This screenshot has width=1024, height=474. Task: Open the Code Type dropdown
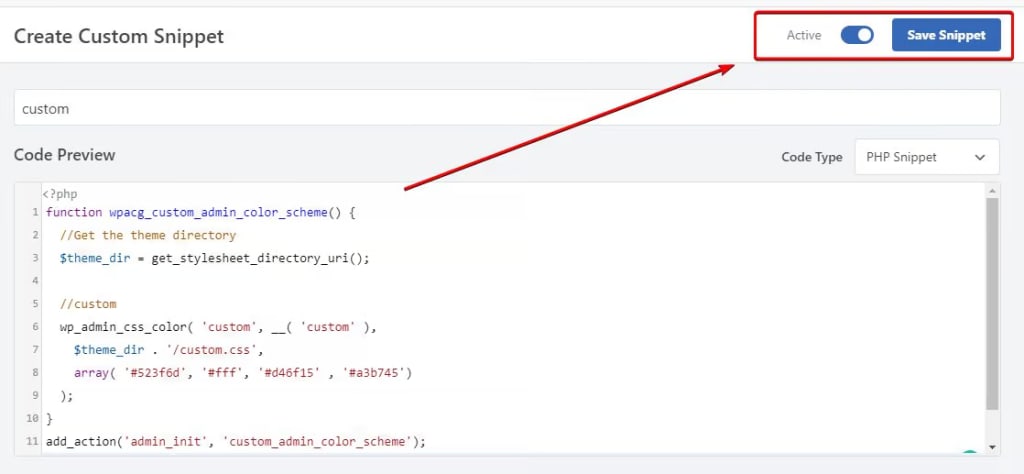click(x=927, y=157)
